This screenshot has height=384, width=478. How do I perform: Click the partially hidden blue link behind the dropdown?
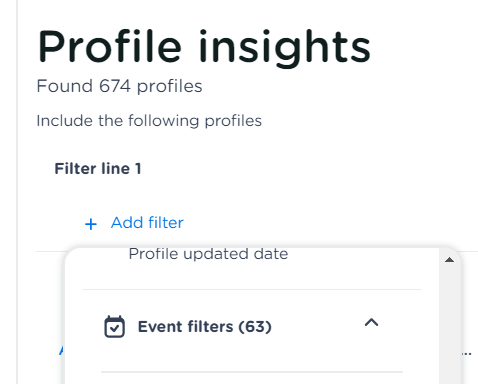pyautogui.click(x=62, y=350)
